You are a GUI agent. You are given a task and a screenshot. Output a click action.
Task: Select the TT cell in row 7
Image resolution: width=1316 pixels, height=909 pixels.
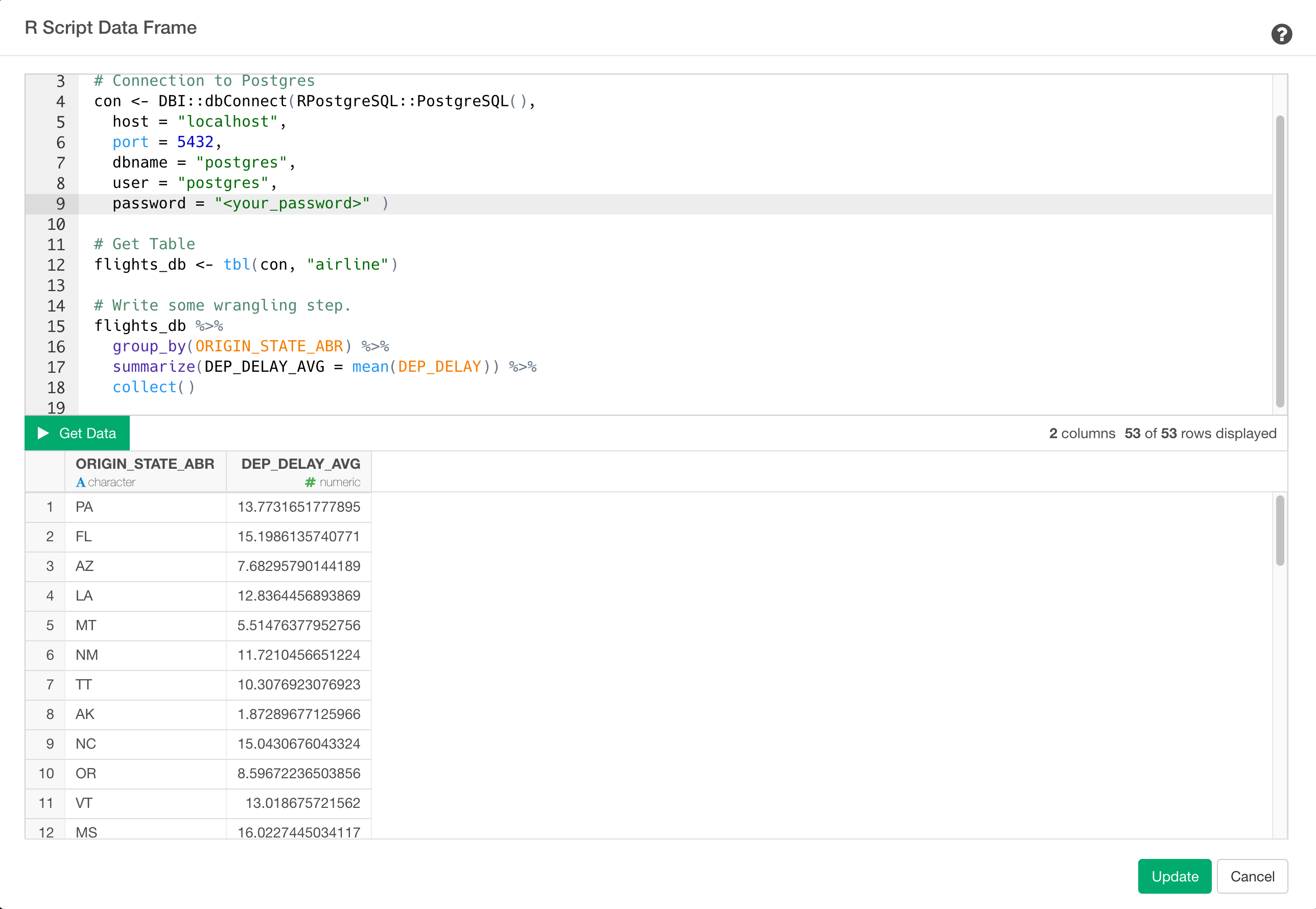(145, 685)
